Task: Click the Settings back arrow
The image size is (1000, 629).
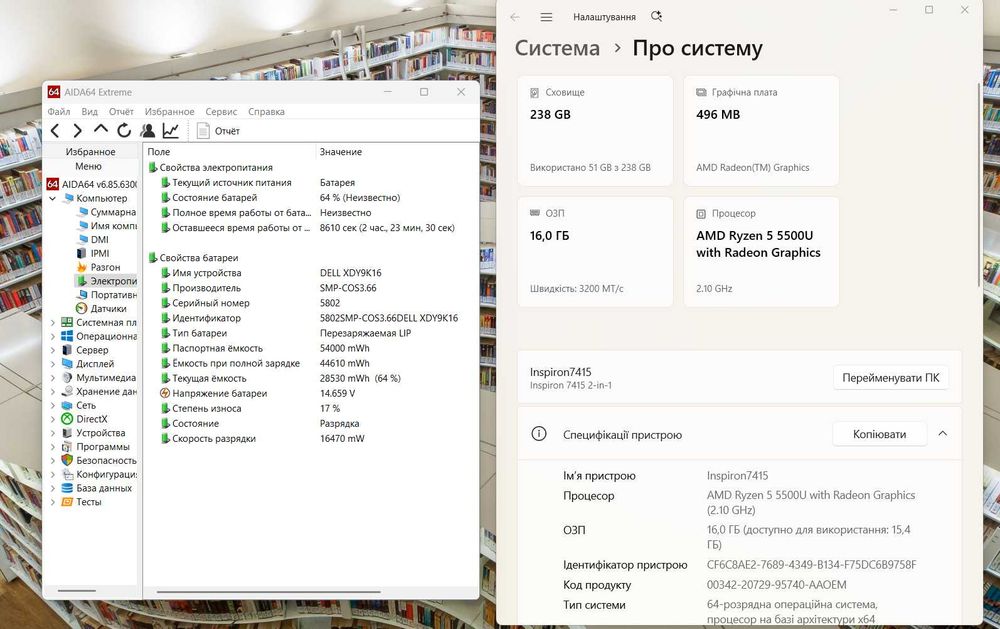Action: click(x=515, y=17)
